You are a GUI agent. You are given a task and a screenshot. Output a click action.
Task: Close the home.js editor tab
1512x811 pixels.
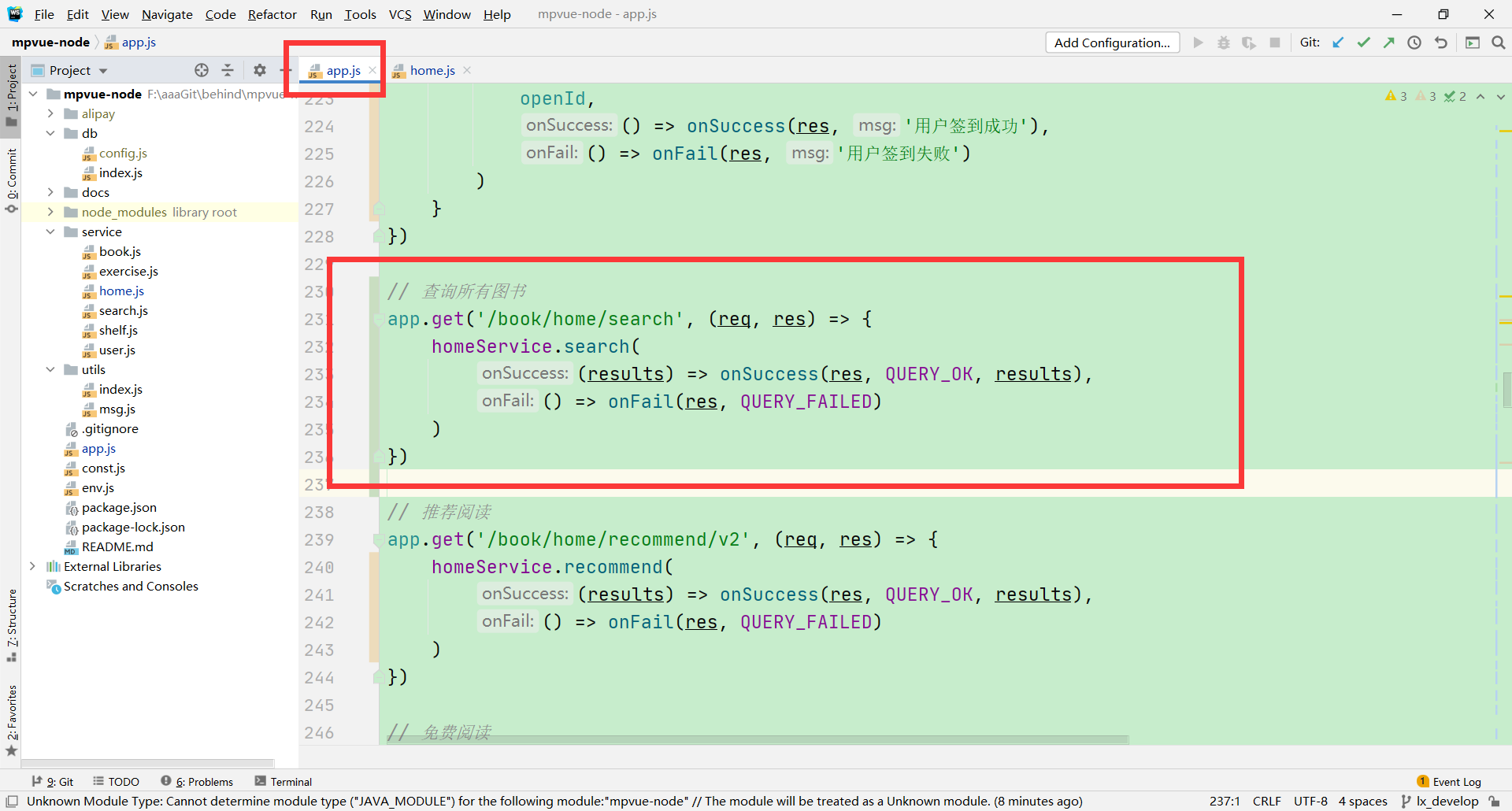[x=467, y=70]
